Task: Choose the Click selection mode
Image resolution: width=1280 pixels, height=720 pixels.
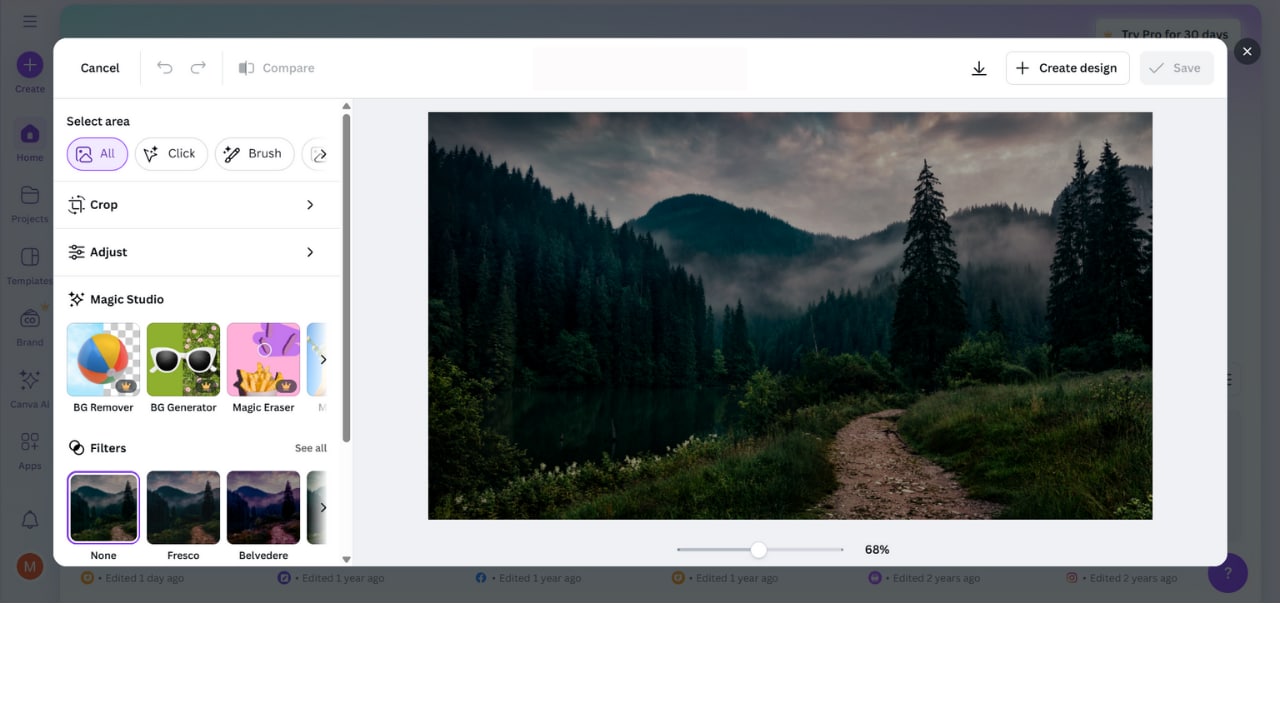Action: [x=171, y=154]
